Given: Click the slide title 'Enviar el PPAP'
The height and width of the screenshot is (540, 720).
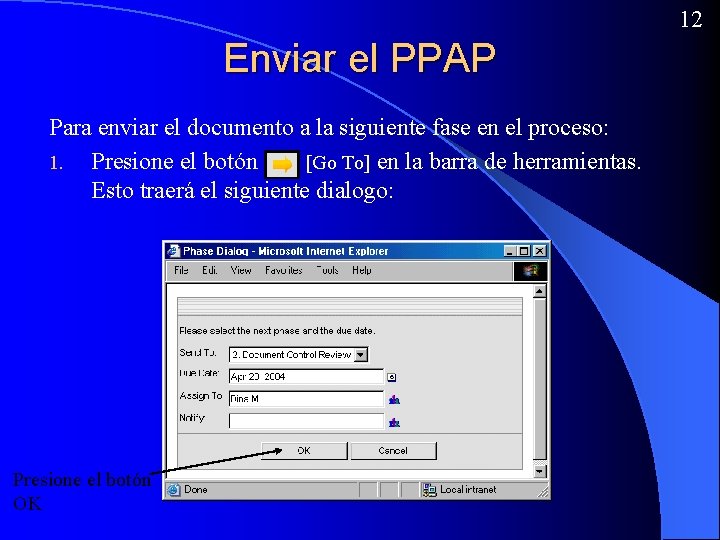Looking at the screenshot, I should tap(360, 58).
